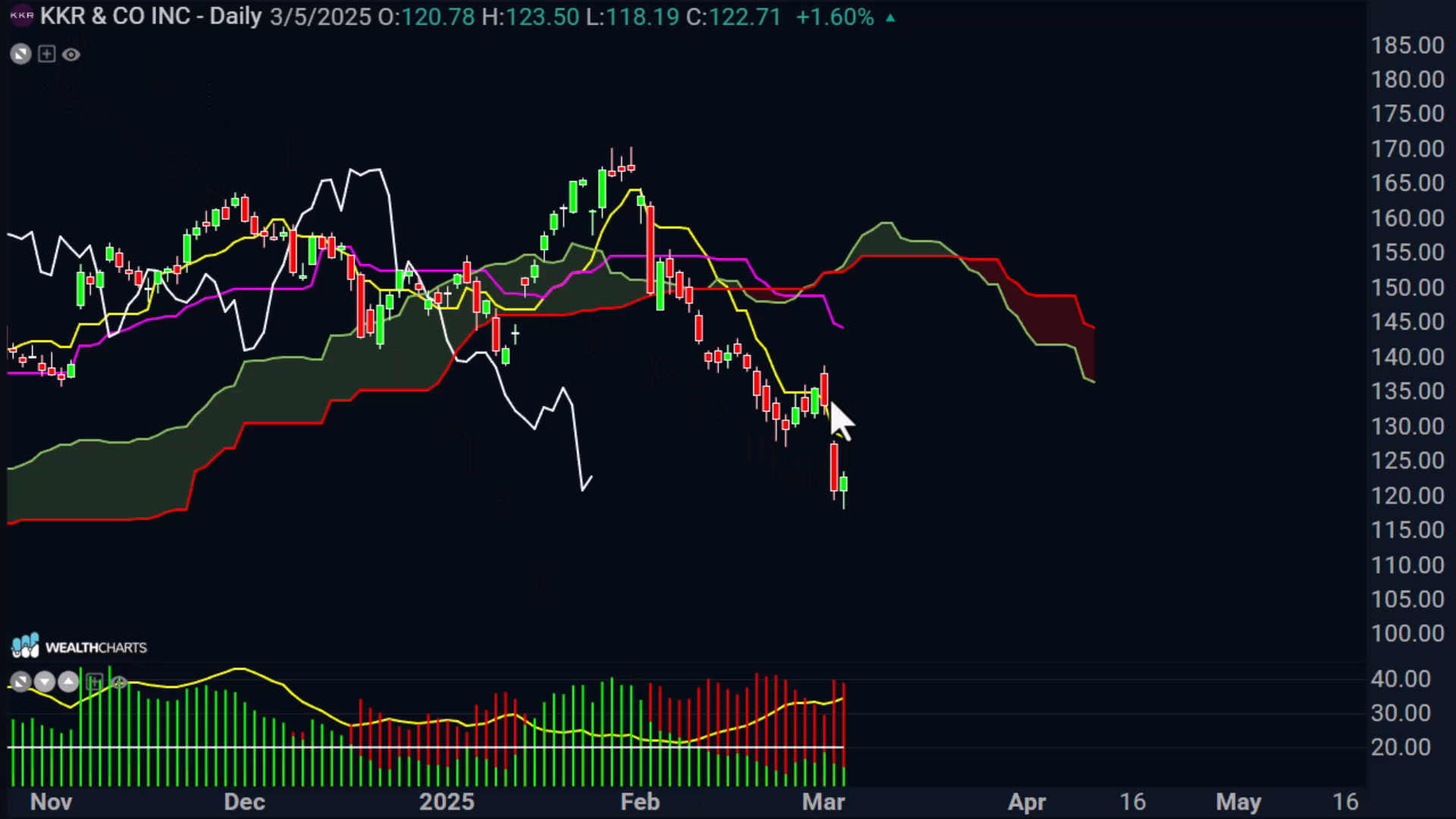
Task: Click the 105.00 price axis label
Action: tap(1407, 599)
